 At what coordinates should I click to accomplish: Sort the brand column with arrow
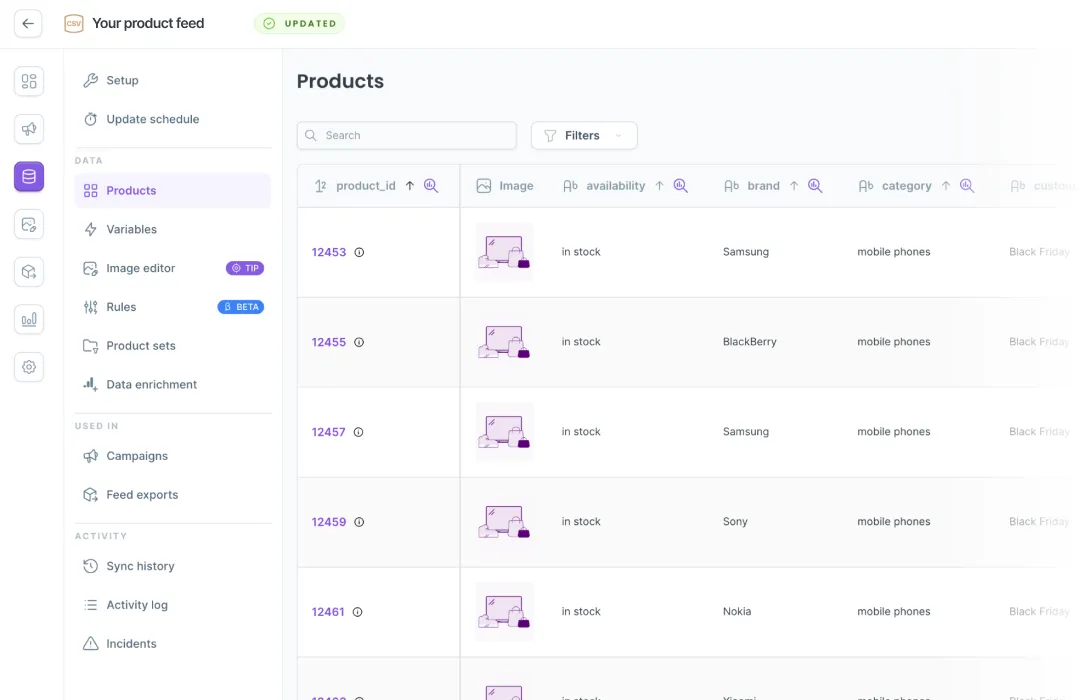[x=794, y=186]
